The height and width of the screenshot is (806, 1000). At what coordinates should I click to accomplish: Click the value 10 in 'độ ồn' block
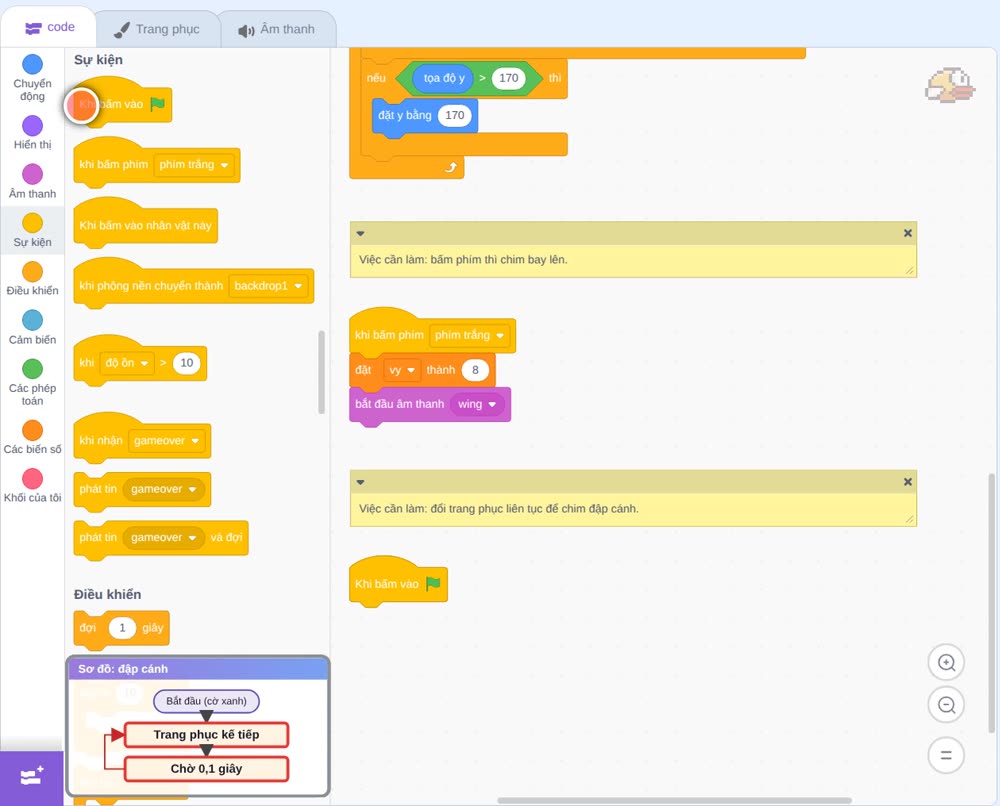[x=186, y=363]
